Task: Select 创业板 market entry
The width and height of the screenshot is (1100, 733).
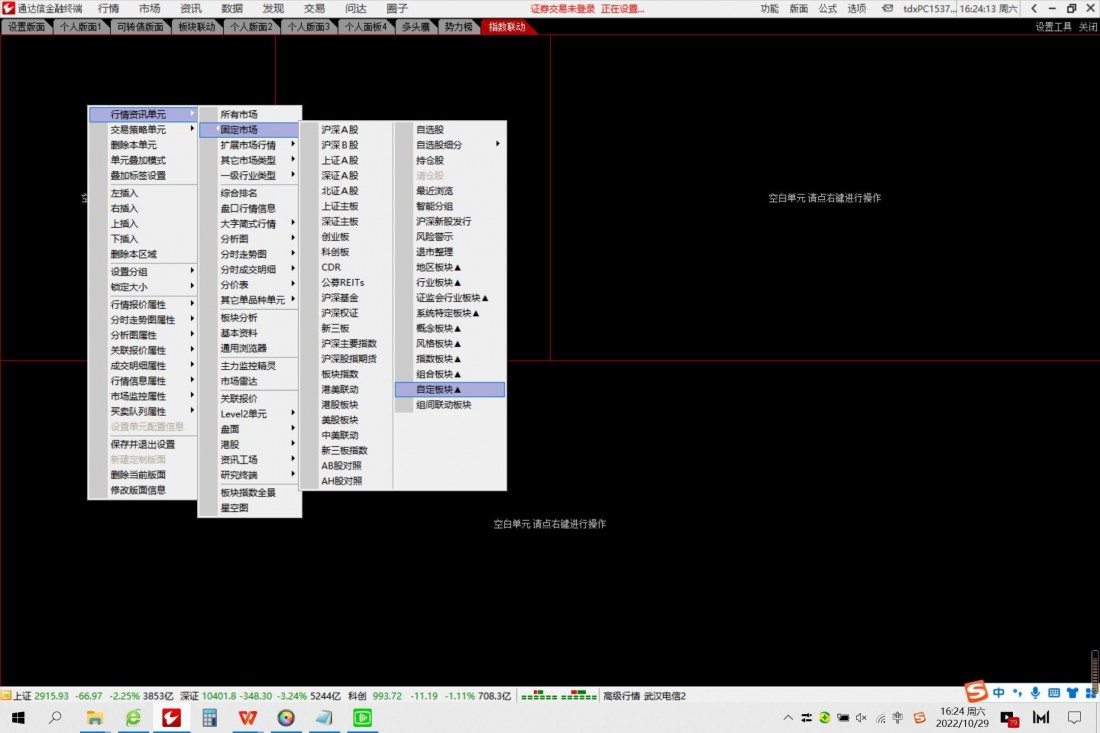Action: [x=346, y=237]
